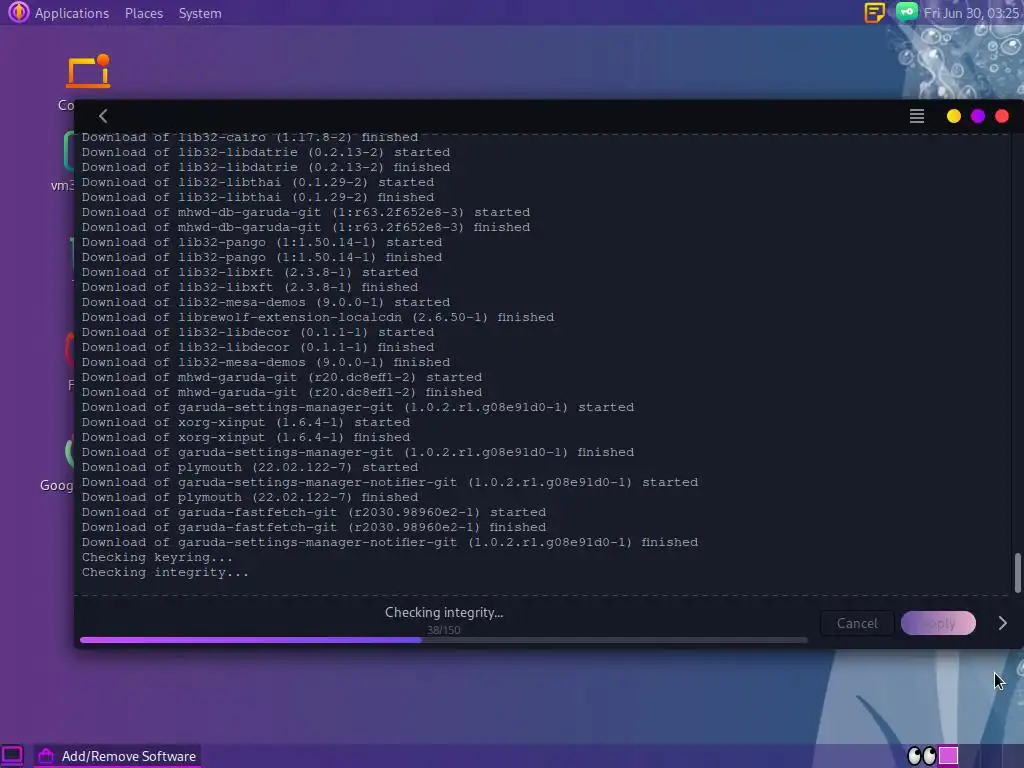Click the plymouth (22.02.122-7) started line

point(250,467)
